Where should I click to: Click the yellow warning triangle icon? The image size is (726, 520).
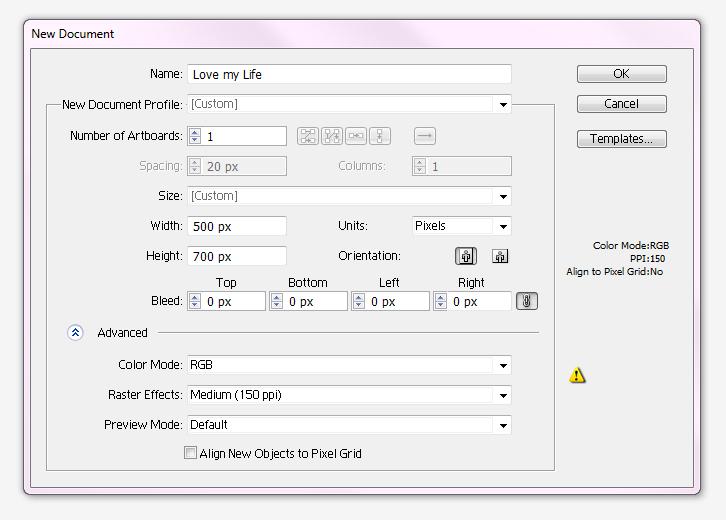[577, 375]
